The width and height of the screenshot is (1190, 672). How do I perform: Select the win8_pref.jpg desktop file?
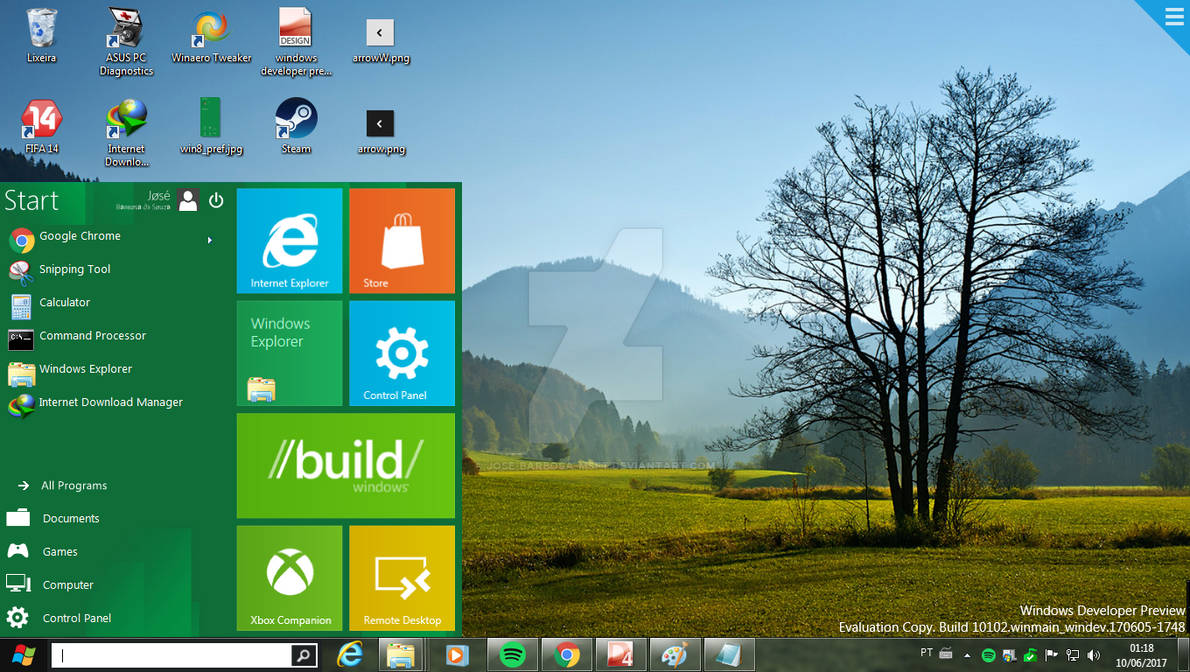211,125
